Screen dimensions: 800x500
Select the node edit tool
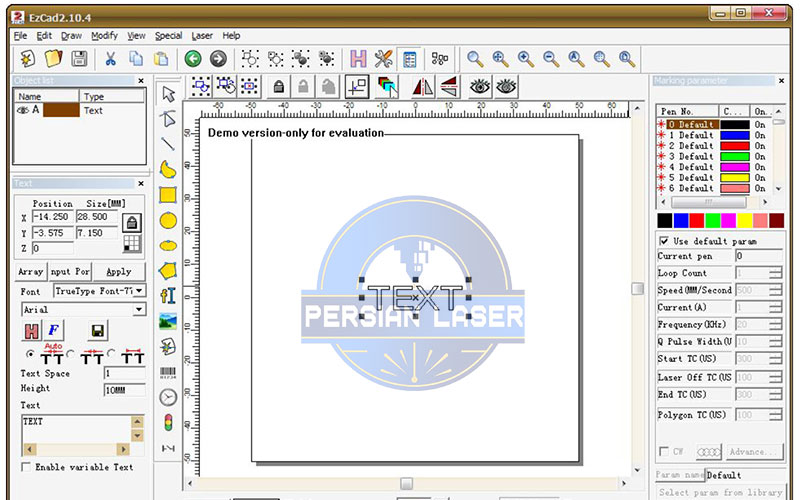pyautogui.click(x=168, y=119)
